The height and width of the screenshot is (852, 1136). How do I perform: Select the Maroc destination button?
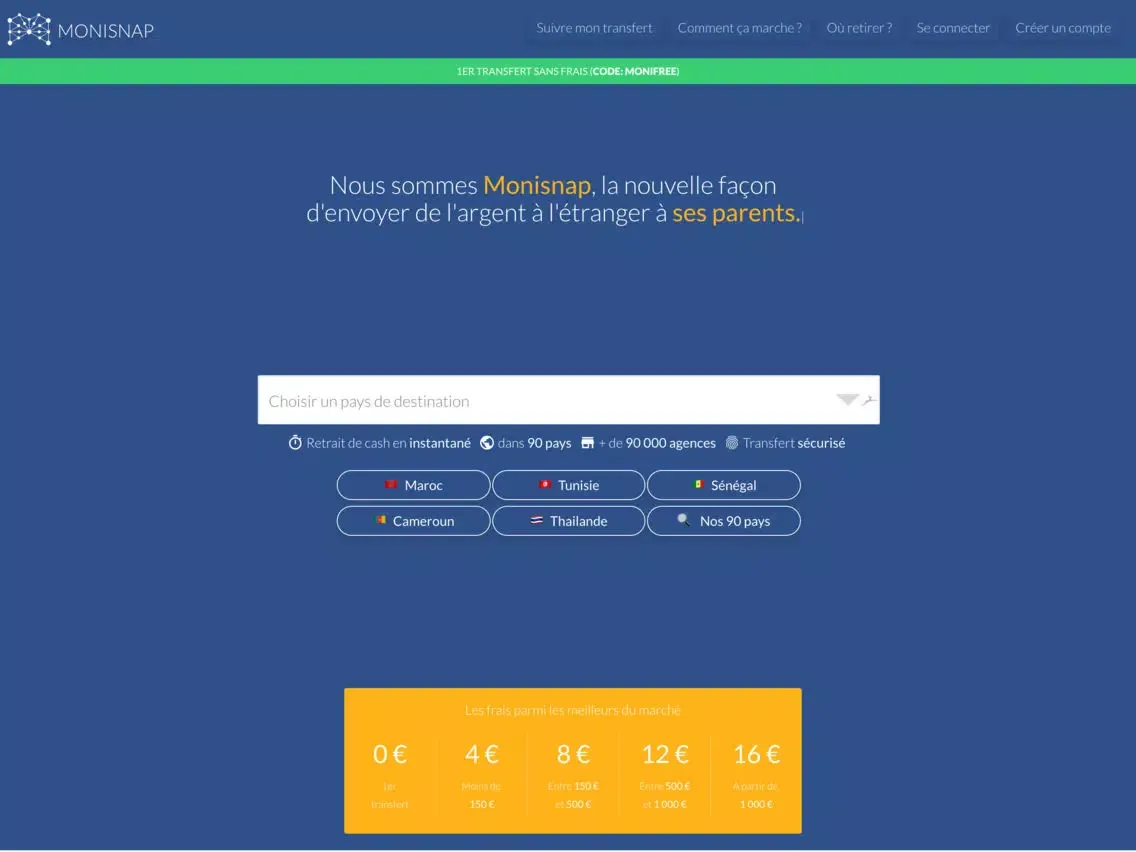(414, 485)
